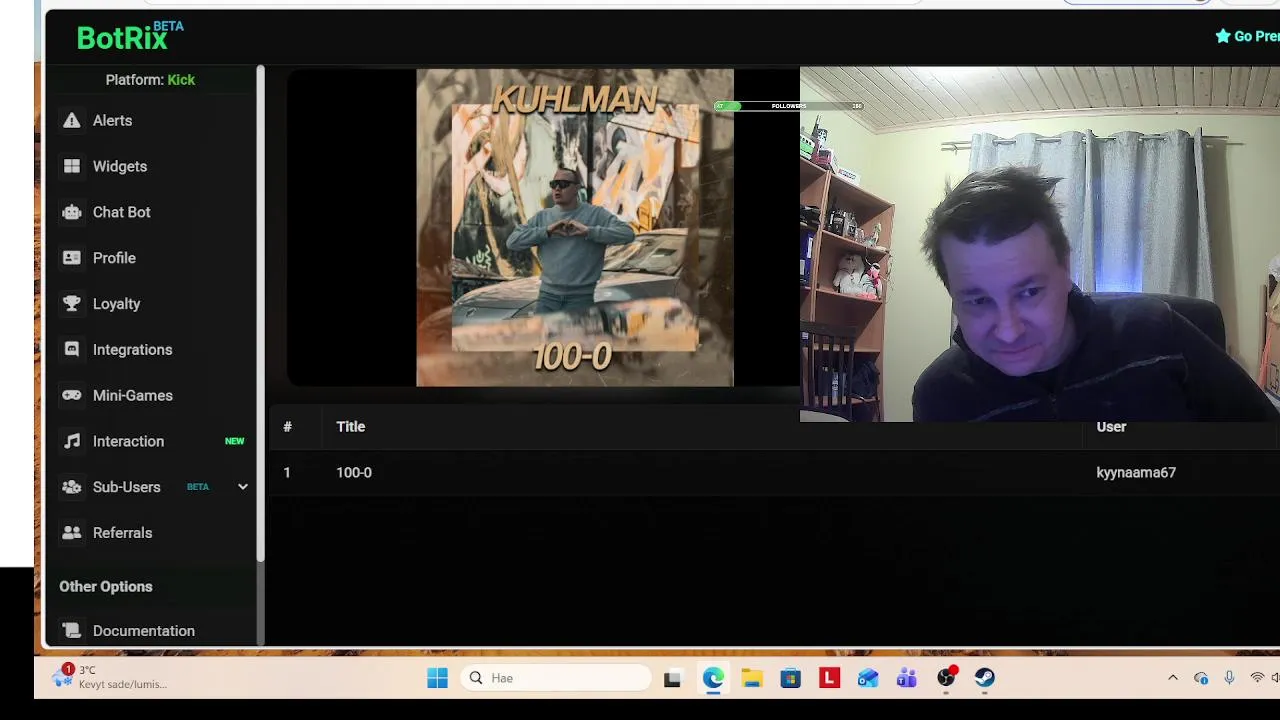Click the taskbar search box Hae
Screen dimensions: 1280x720
(556, 678)
